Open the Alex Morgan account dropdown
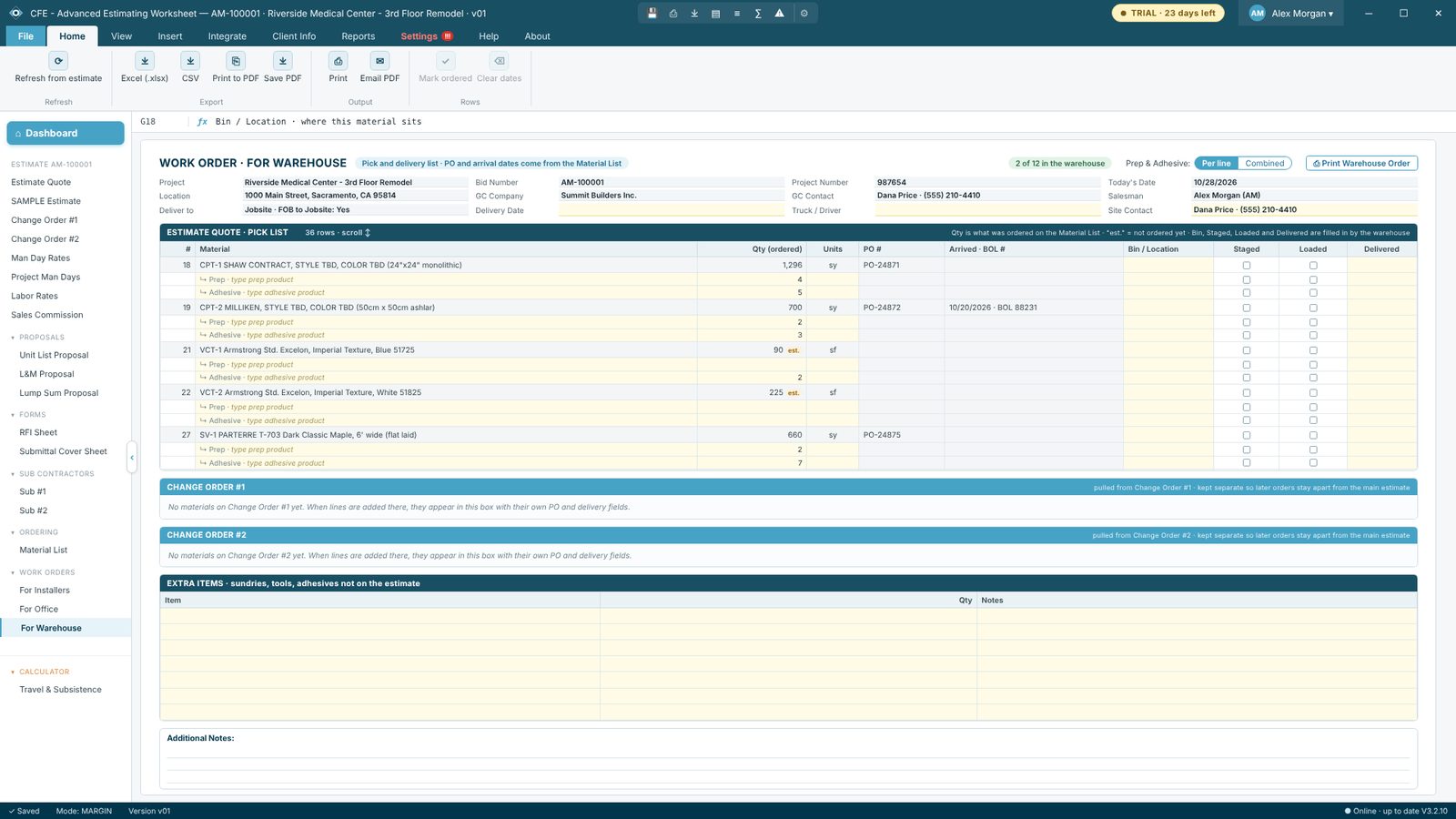 1291,13
